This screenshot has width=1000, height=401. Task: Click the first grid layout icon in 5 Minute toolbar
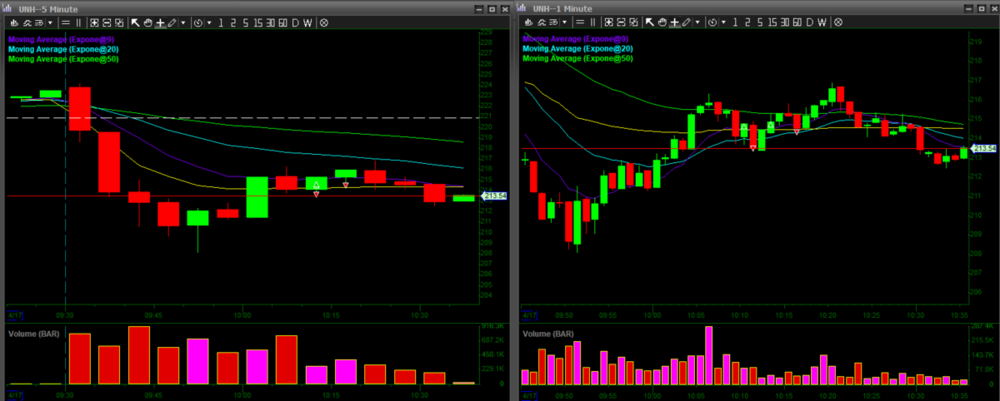click(x=94, y=22)
